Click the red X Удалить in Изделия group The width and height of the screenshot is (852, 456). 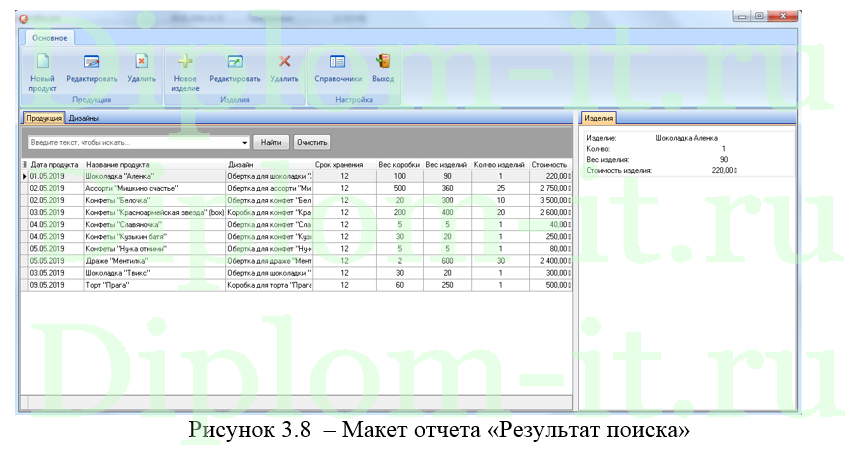click(284, 61)
